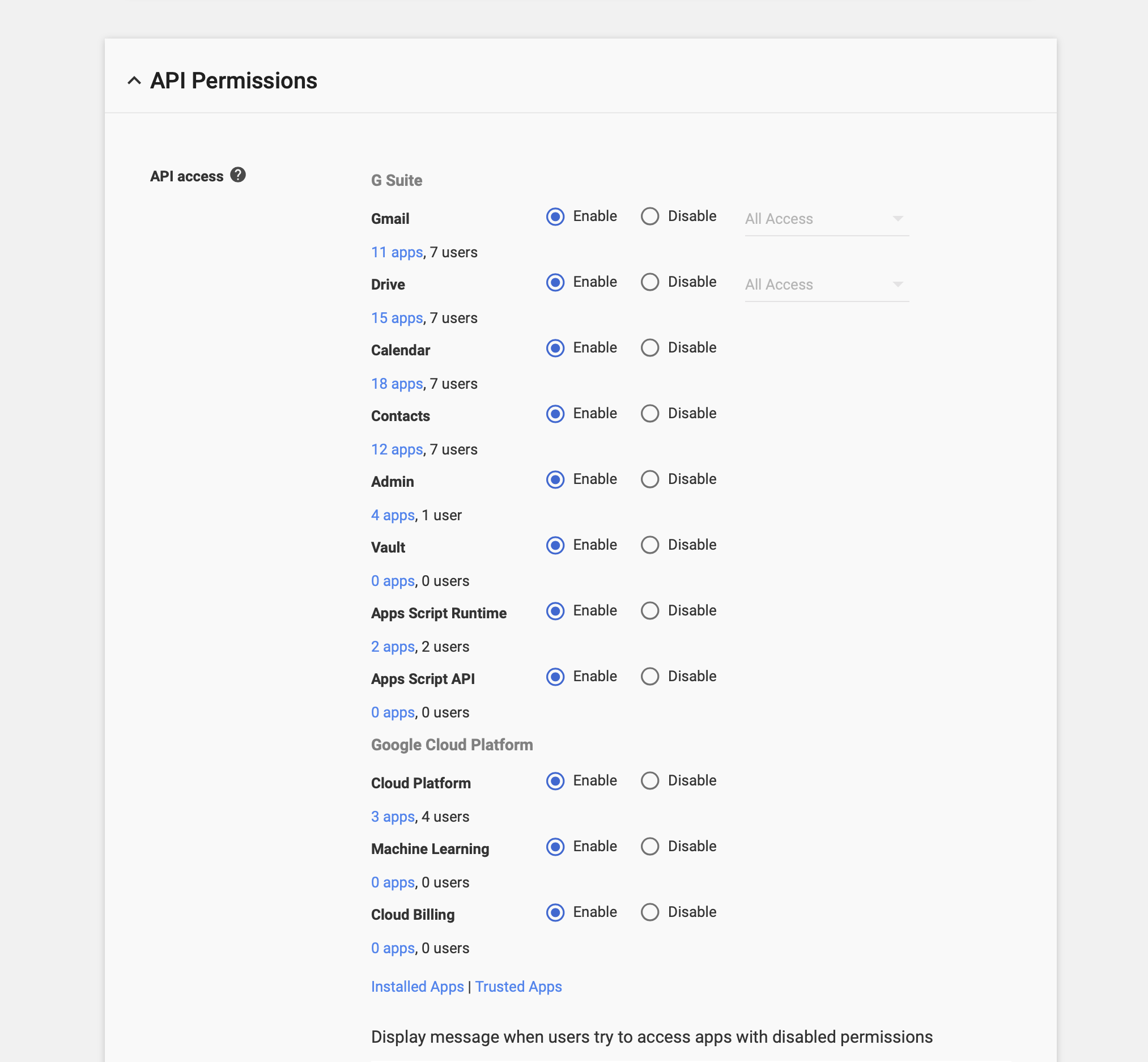
Task: Disable Contacts API access
Action: [650, 414]
